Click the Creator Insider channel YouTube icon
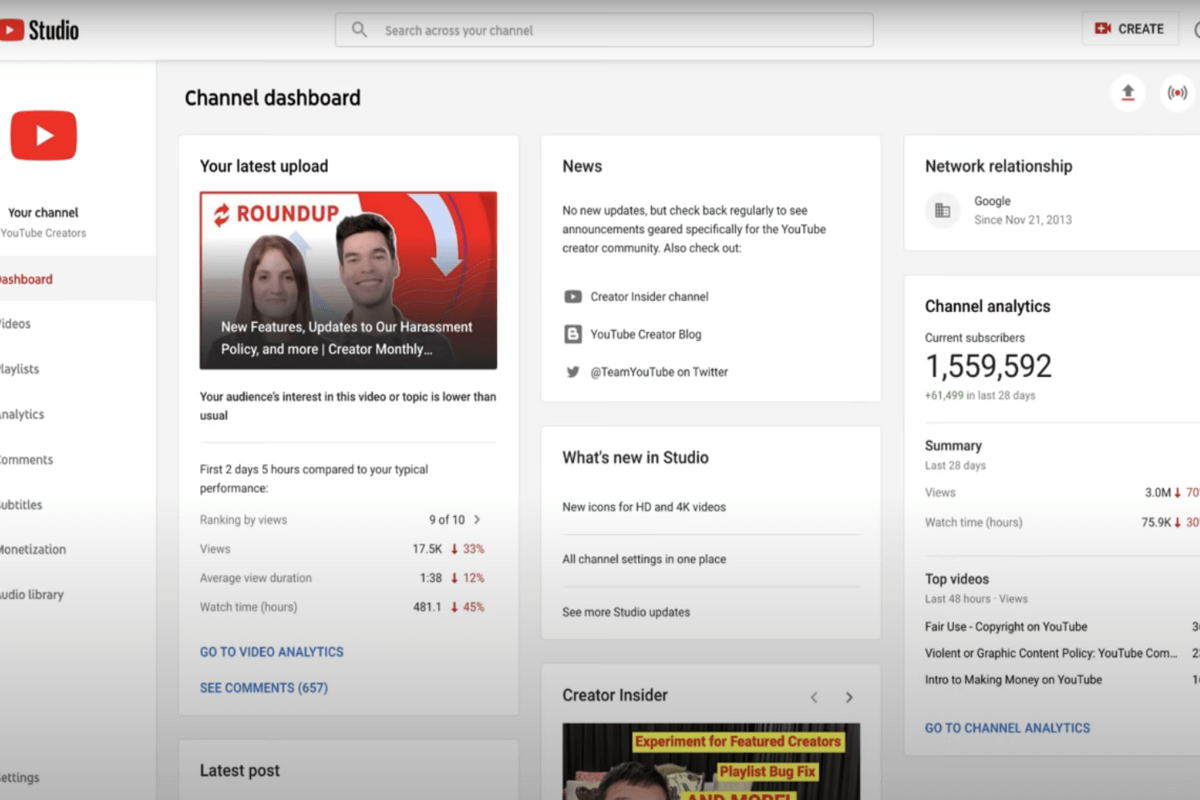1200x800 pixels. coord(573,297)
